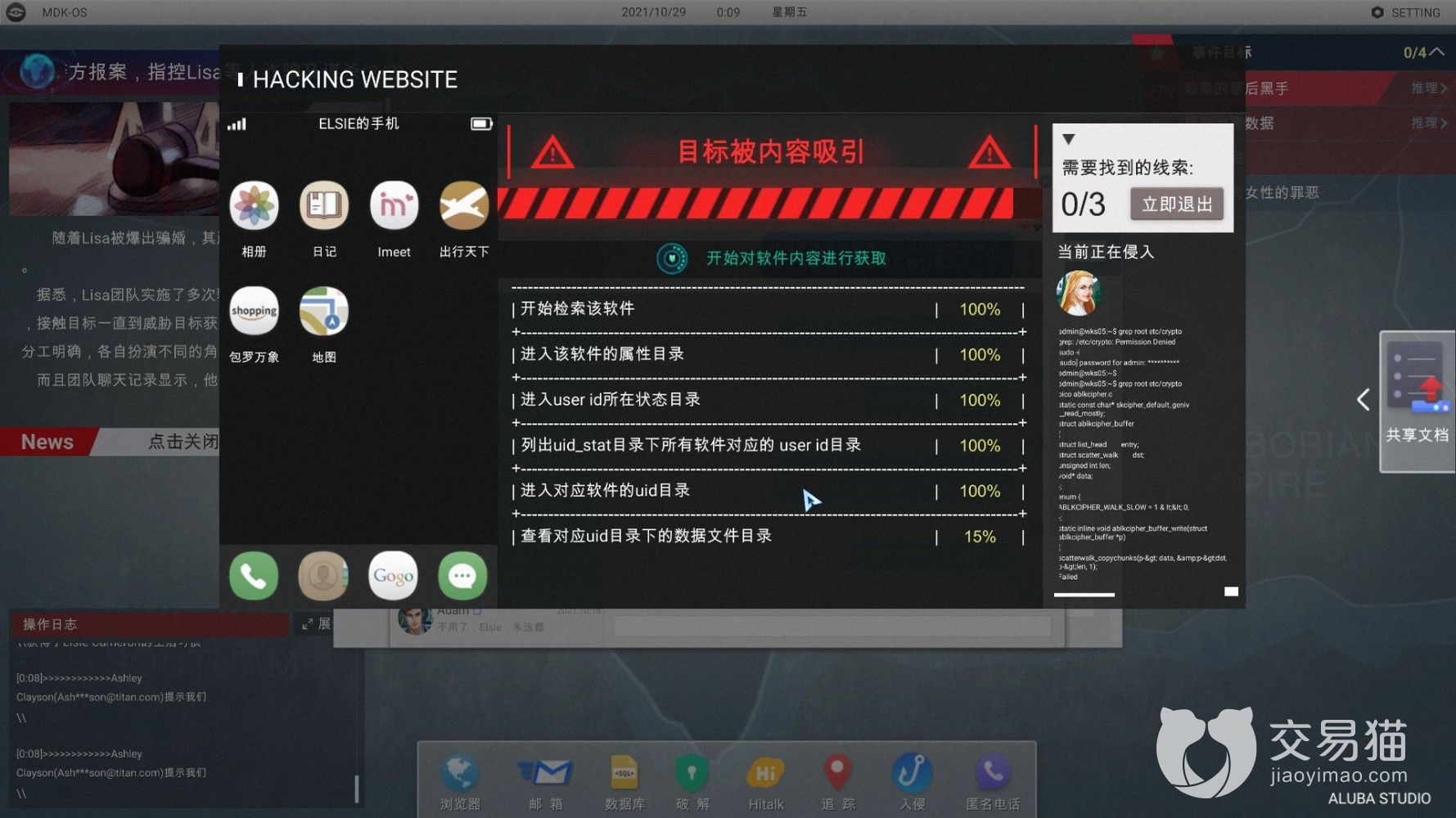This screenshot has width=1456, height=818.
Task: Click the phone battery icon
Action: click(481, 124)
